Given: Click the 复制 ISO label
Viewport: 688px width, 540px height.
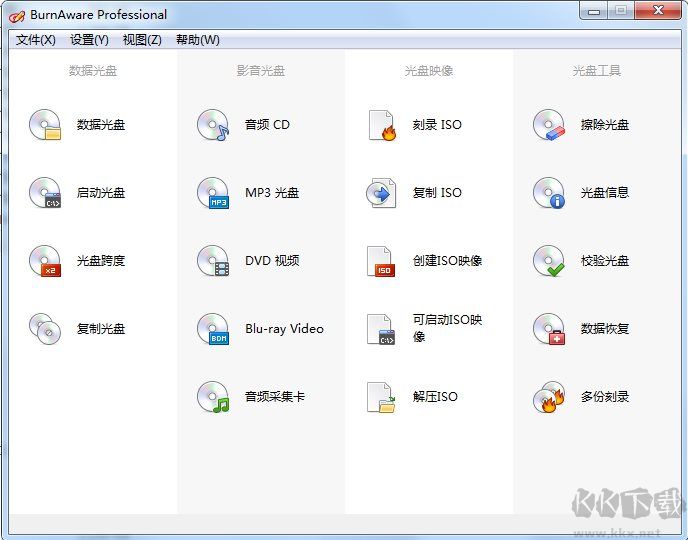Looking at the screenshot, I should coord(437,193).
